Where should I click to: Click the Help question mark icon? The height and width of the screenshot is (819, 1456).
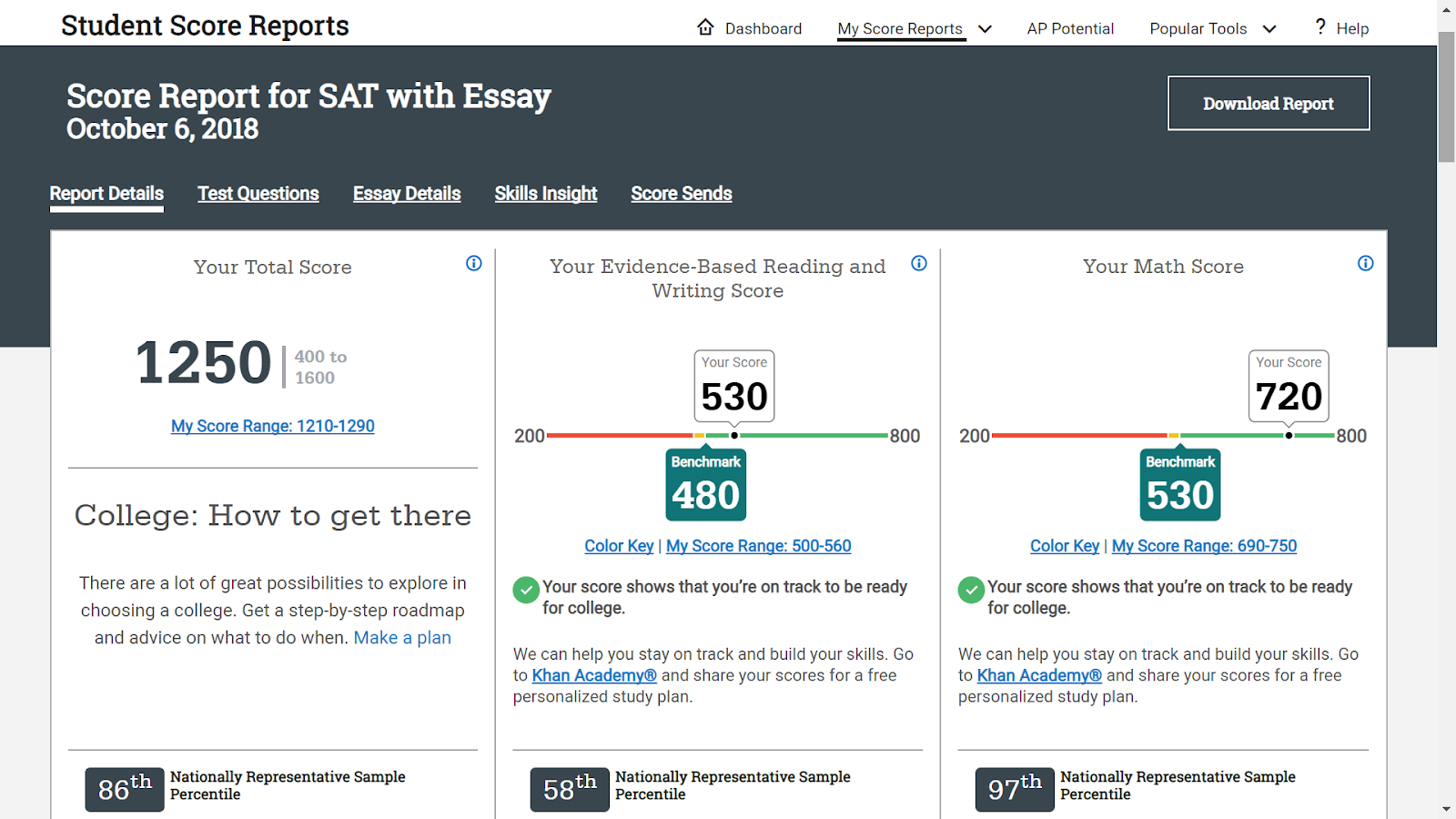tap(1320, 27)
